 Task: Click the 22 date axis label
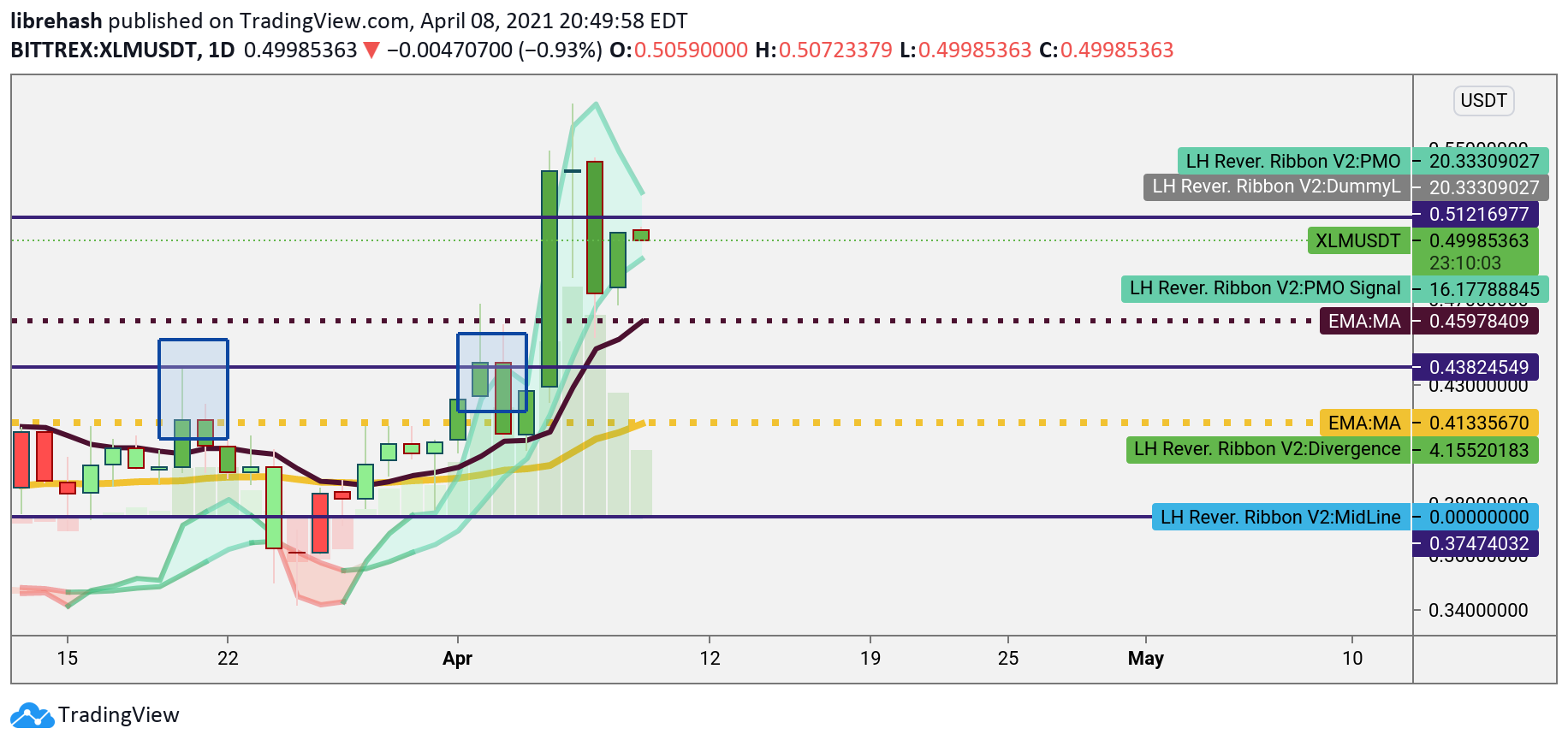[228, 658]
